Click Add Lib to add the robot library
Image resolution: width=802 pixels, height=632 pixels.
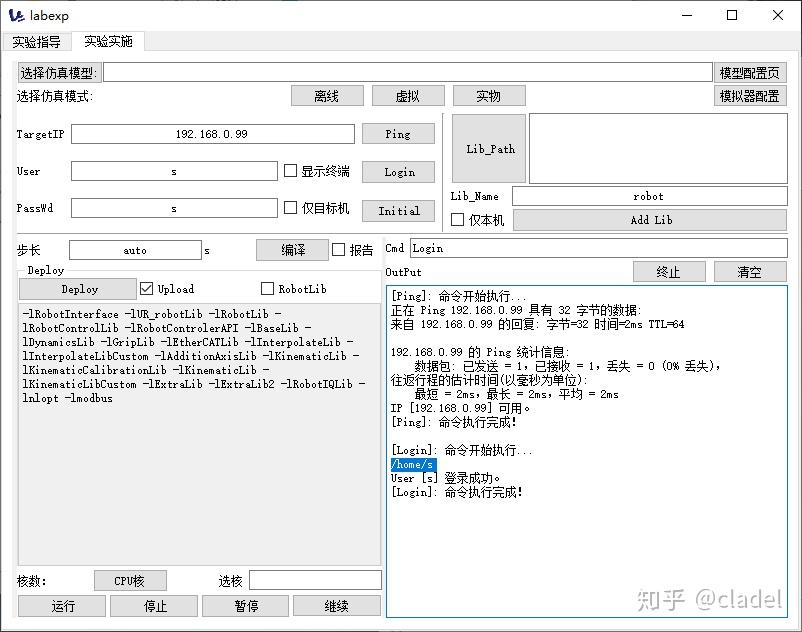[651, 219]
